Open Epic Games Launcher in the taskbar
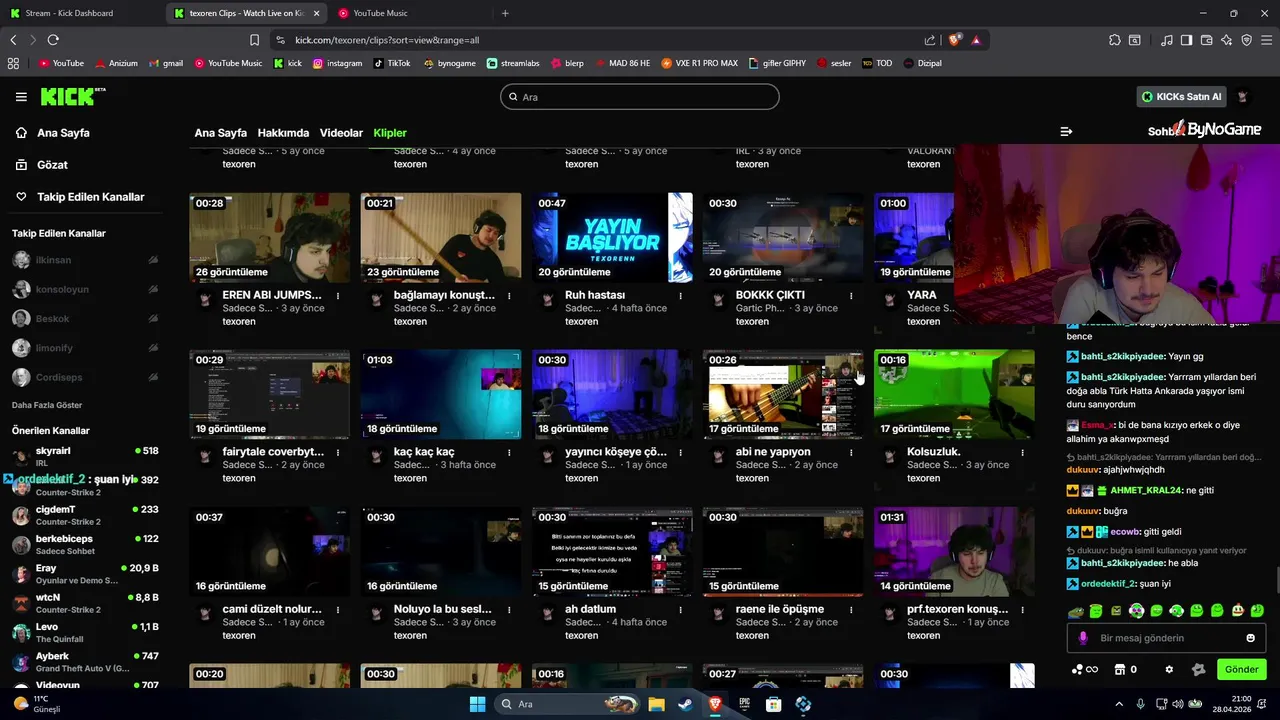1280x720 pixels. 744,704
